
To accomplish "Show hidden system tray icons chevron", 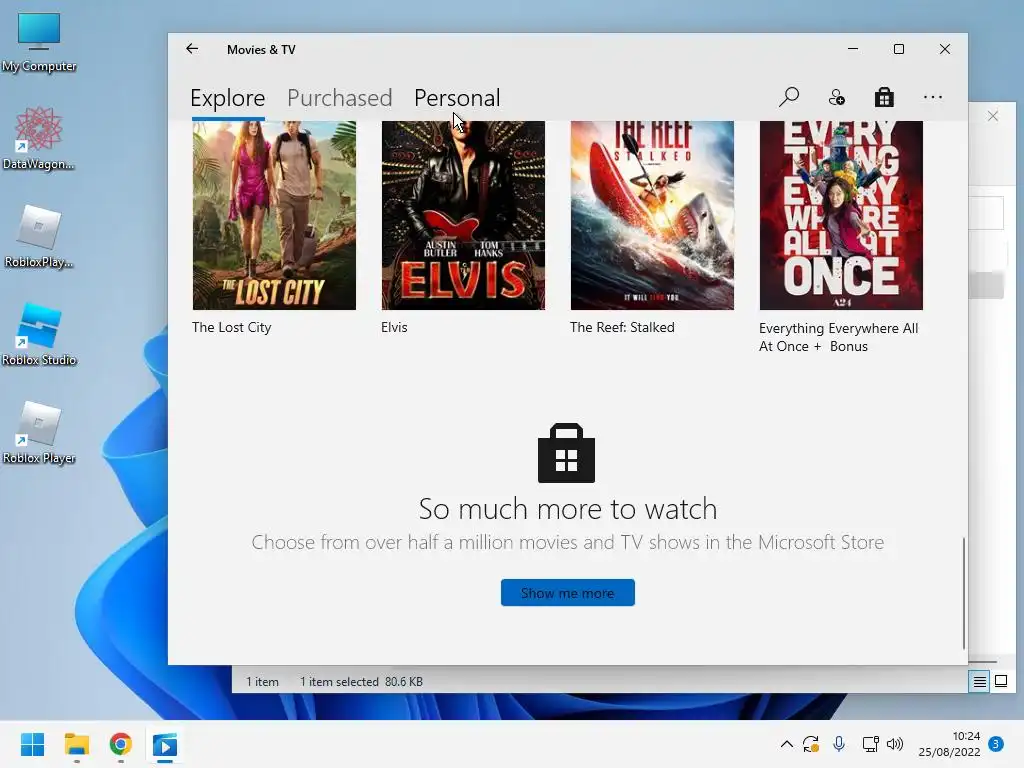I will [x=787, y=744].
